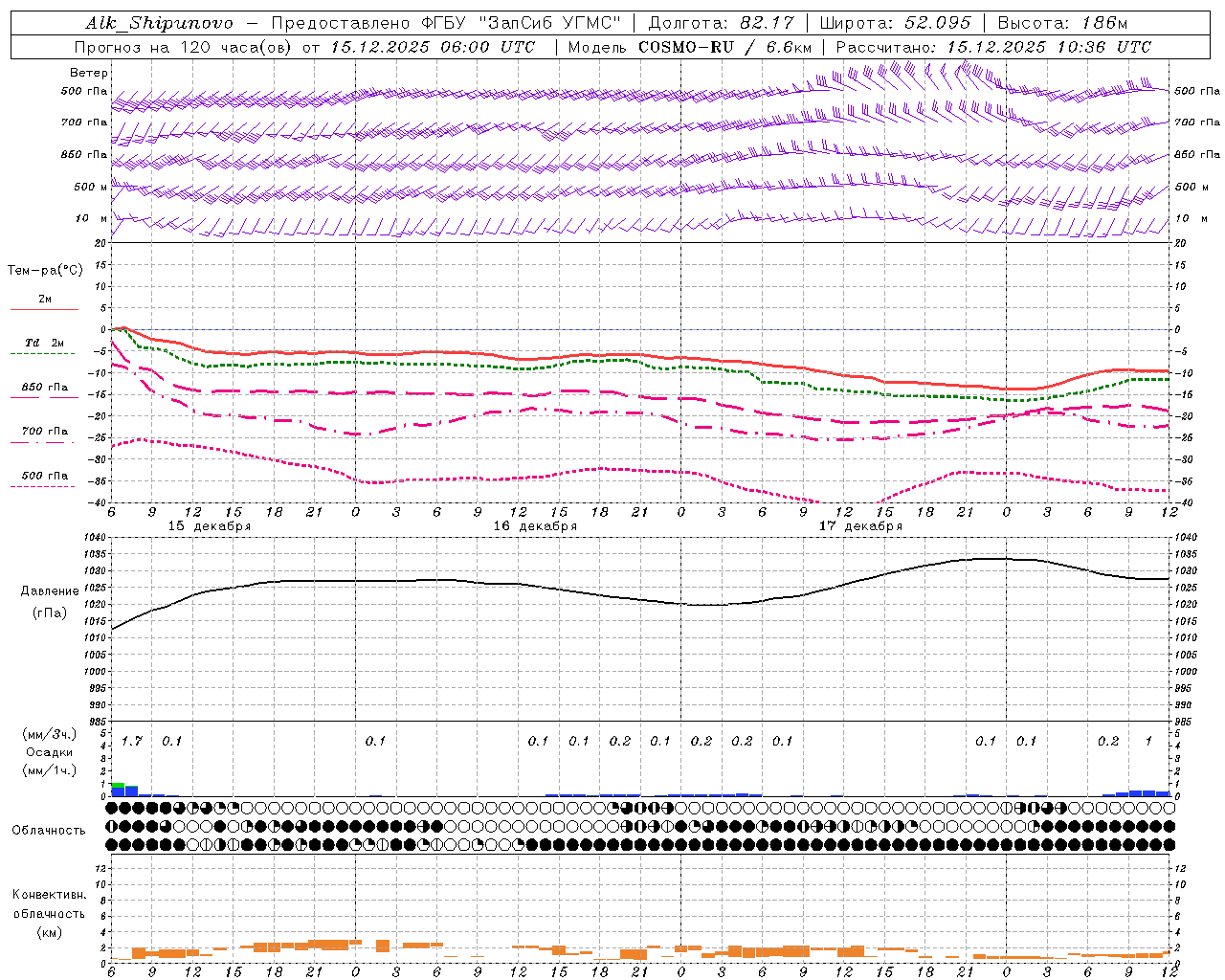This screenshot has width=1225, height=980.
Task: Select the longitude value Долгота: 82.17
Action: coord(721,23)
